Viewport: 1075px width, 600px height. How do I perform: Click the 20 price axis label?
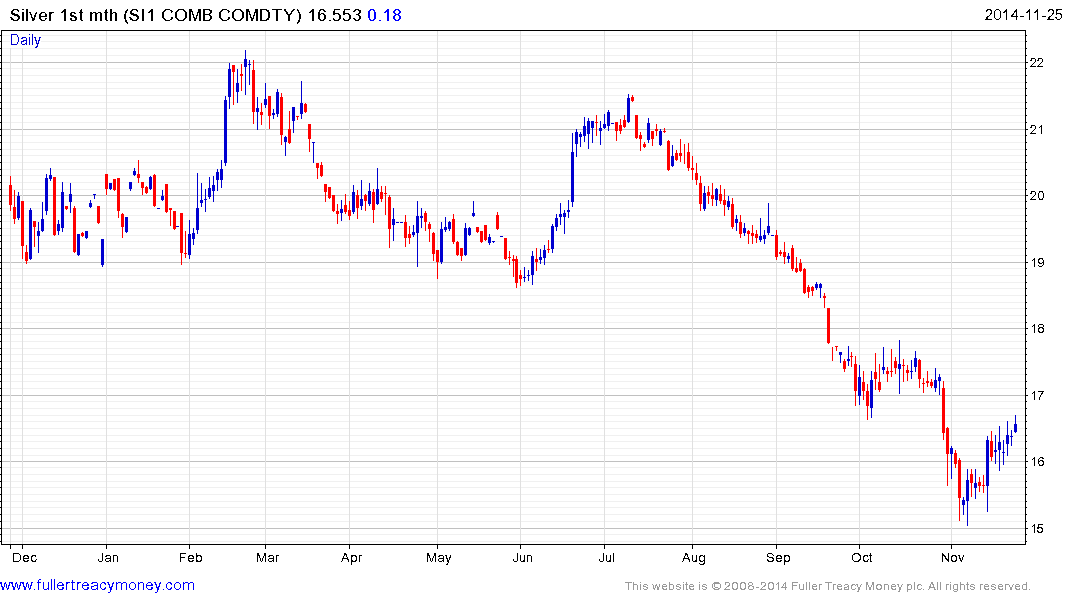point(1037,196)
